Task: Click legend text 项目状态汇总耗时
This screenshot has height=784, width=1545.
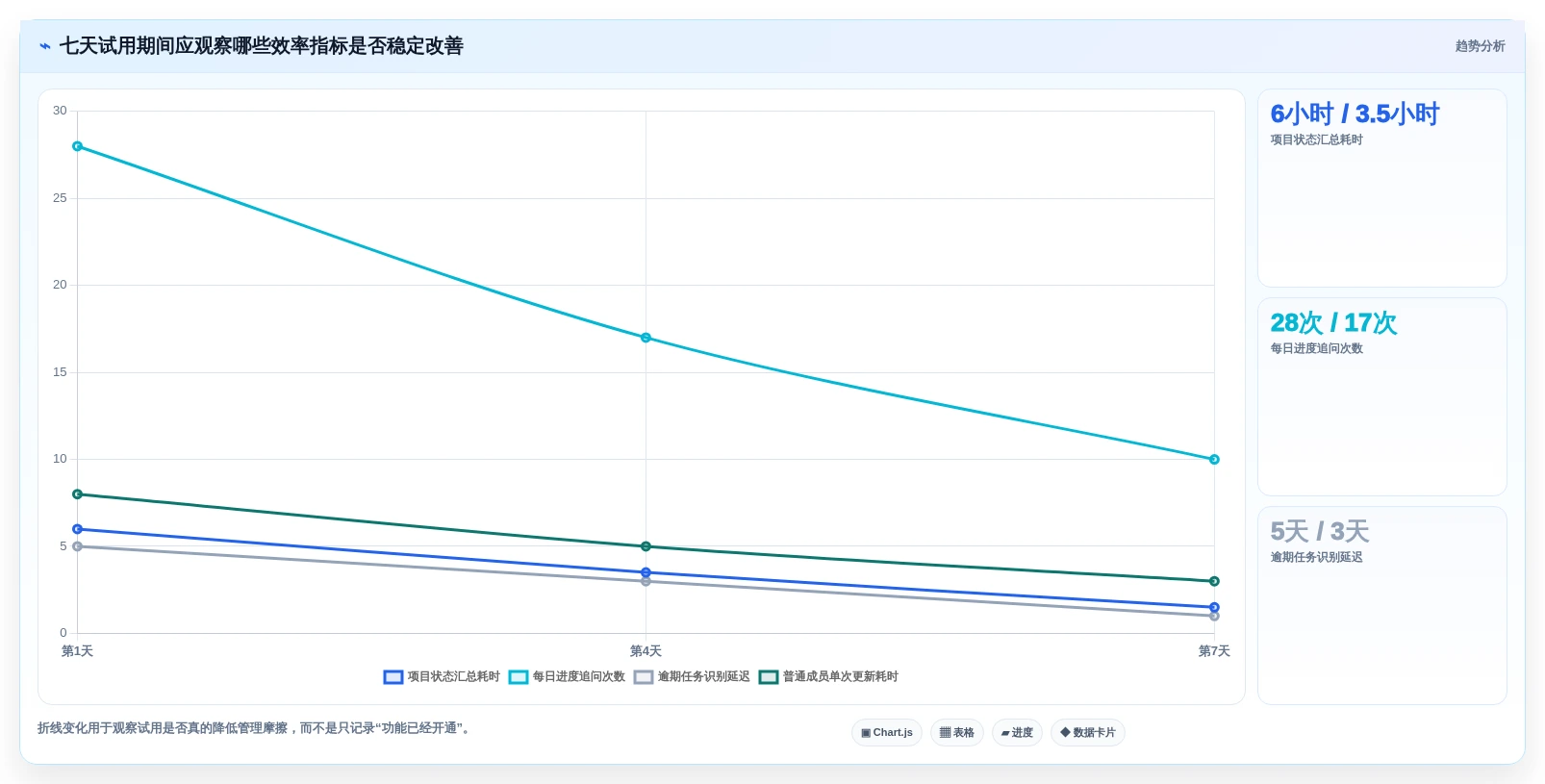Action: 453,677
